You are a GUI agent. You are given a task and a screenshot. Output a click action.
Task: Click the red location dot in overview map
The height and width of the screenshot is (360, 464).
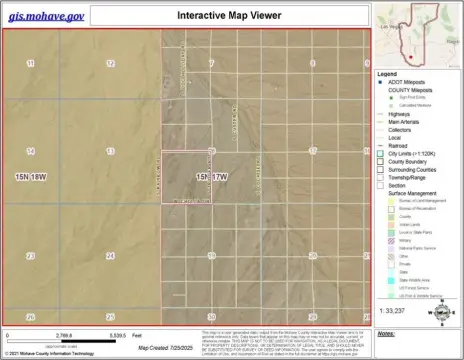point(411,57)
